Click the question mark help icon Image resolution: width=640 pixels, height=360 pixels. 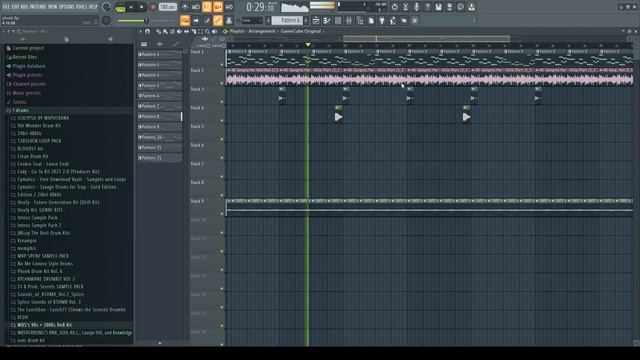(x=427, y=7)
